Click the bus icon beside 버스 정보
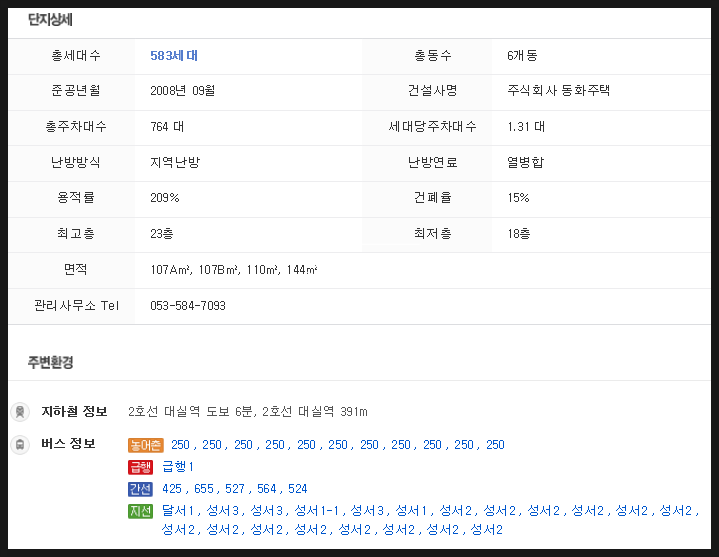 [20, 445]
